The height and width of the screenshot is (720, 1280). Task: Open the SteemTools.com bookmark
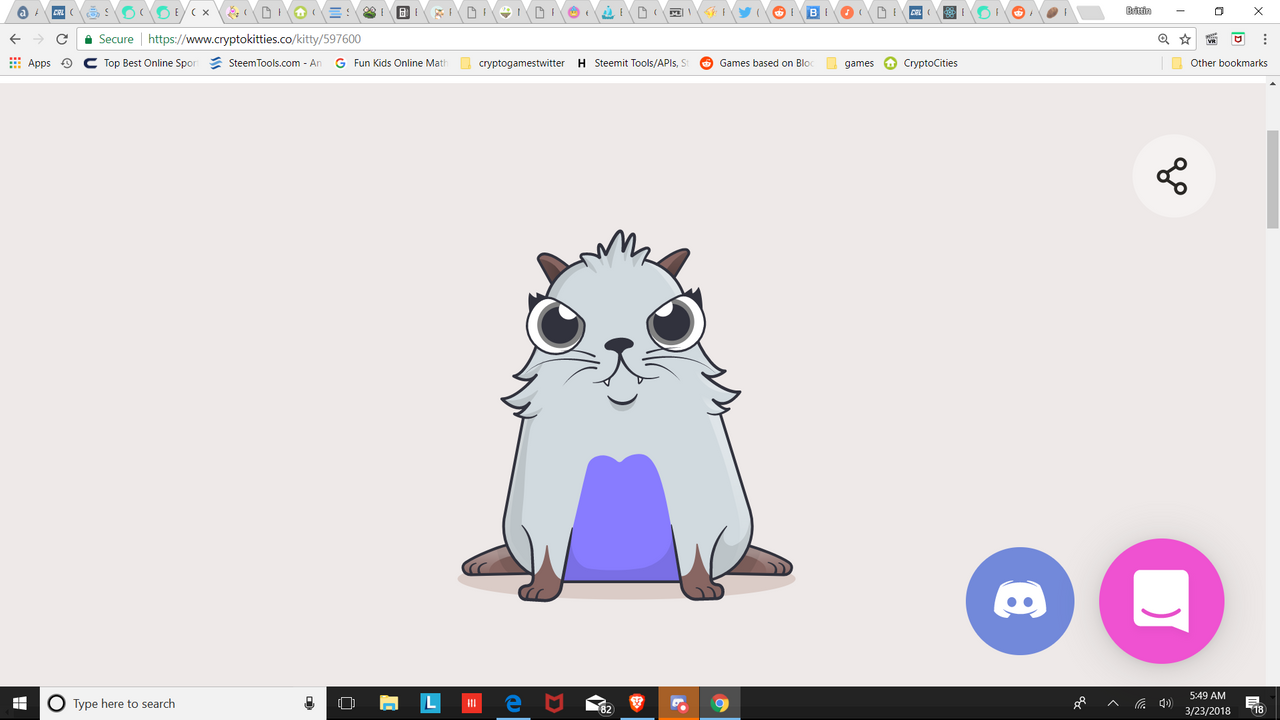[x=265, y=63]
